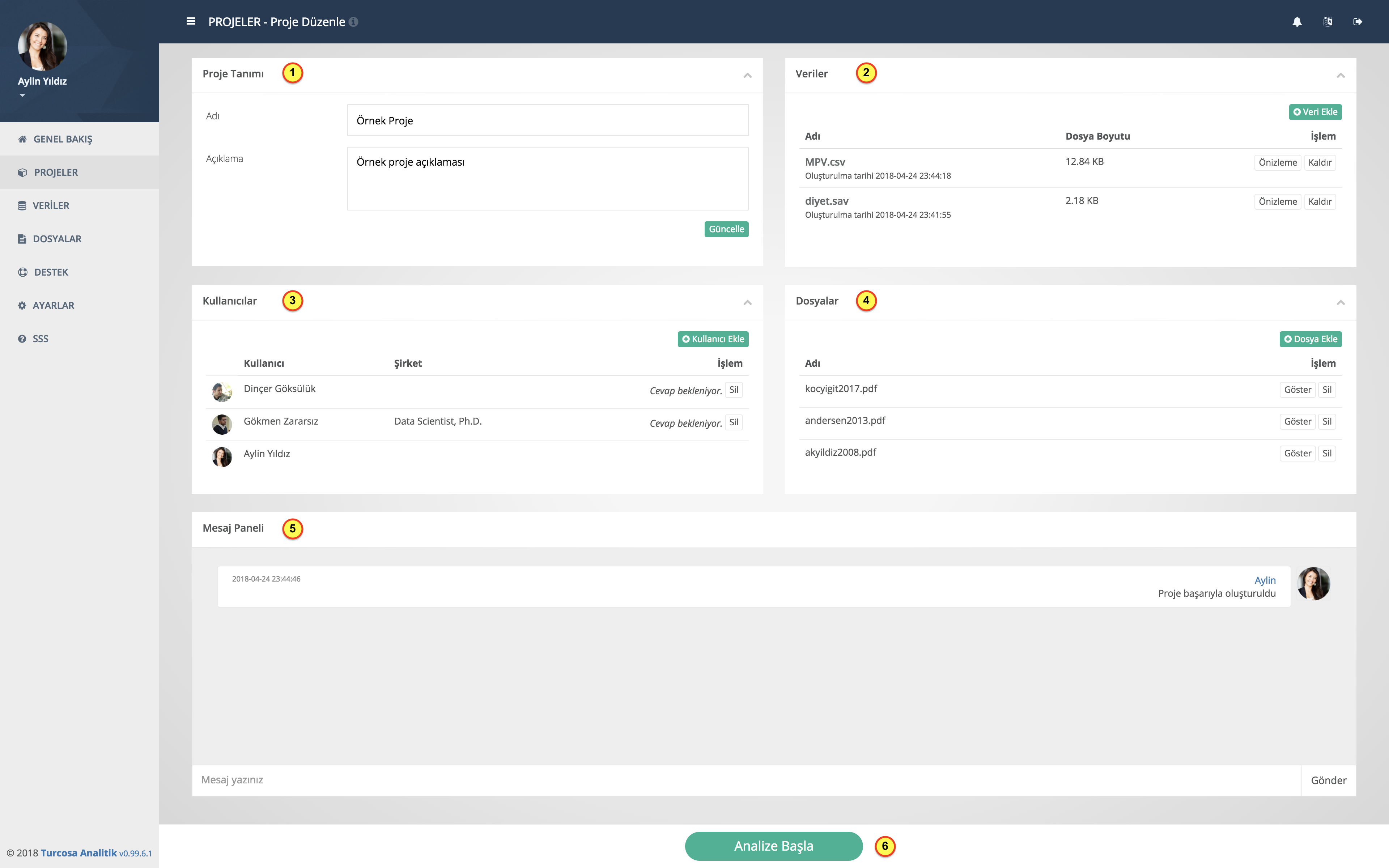Click the Mesaj yazınız message input
1389x868 pixels.
click(746, 780)
